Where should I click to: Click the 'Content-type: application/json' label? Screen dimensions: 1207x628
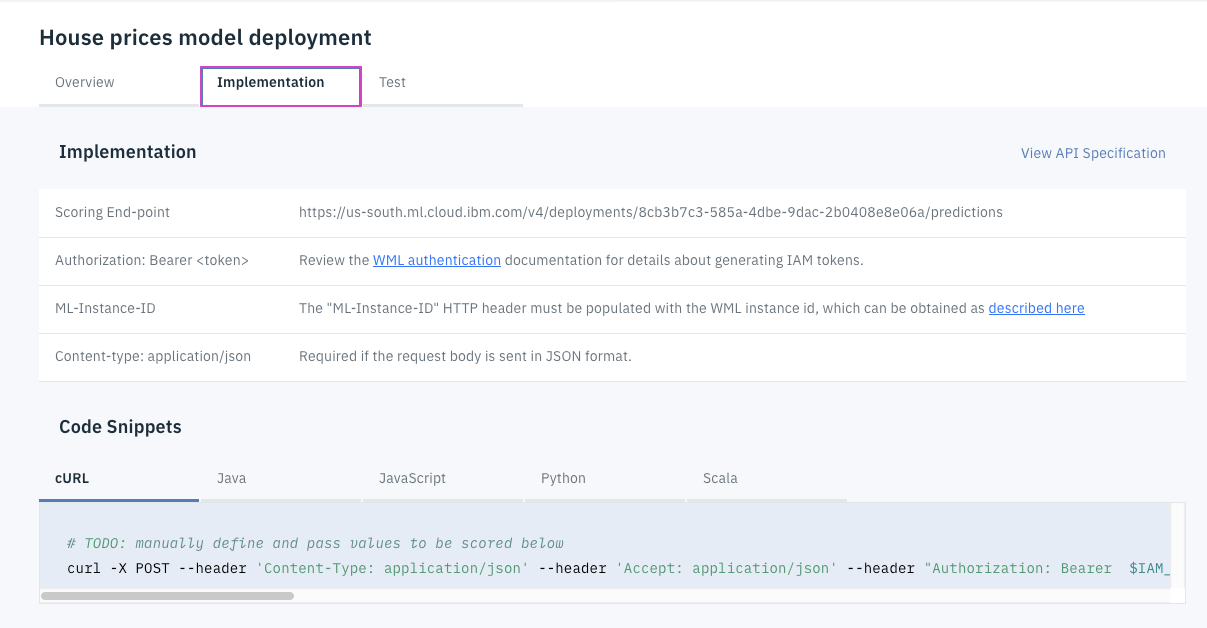[x=153, y=356]
